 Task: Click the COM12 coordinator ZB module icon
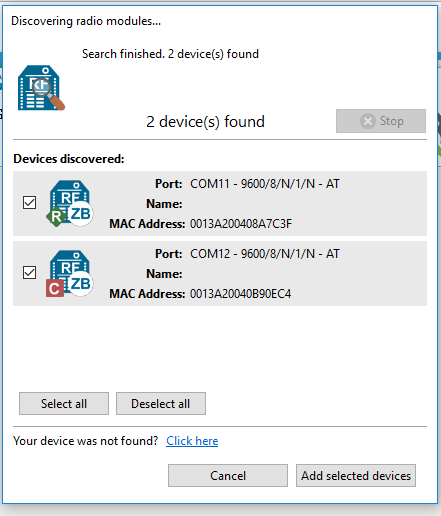click(x=70, y=273)
